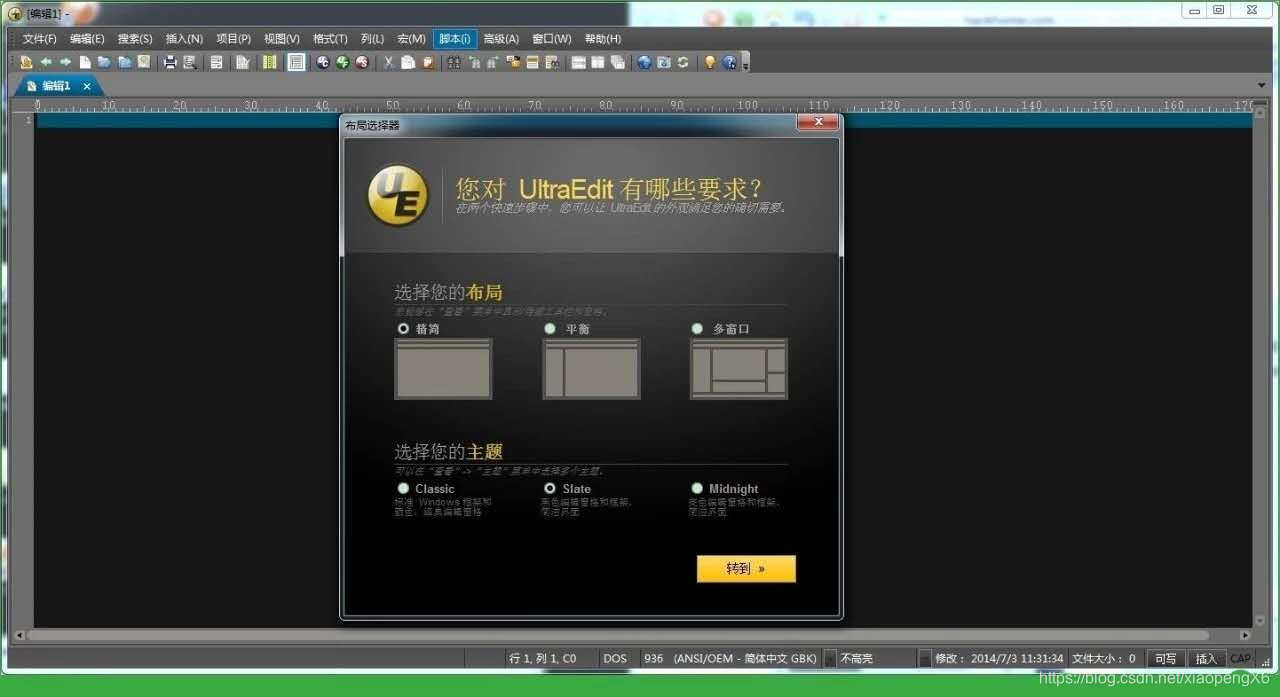Click the Open file toolbar icon
The height and width of the screenshot is (697, 1280).
(x=105, y=62)
